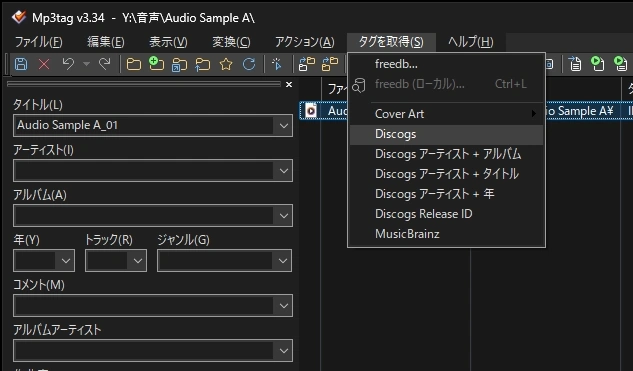Choose Discogs アーティスト + 年

[446, 194]
